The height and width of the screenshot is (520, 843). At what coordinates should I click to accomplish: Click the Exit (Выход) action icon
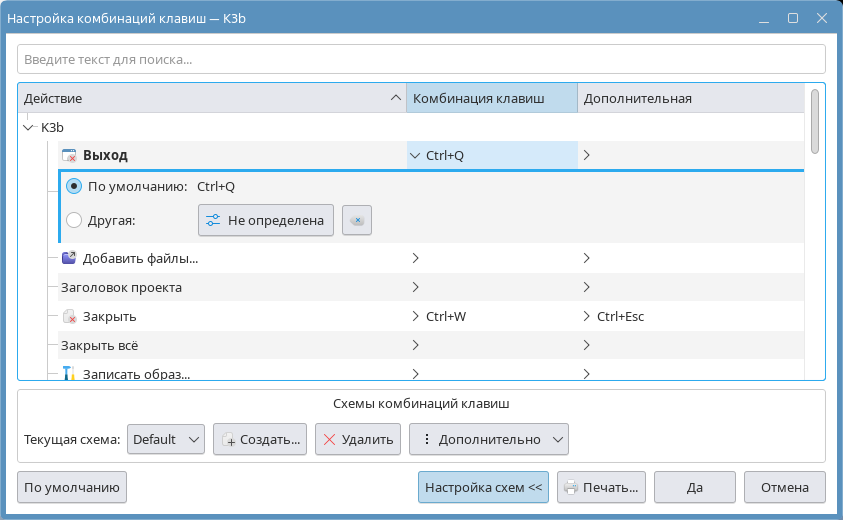click(69, 156)
